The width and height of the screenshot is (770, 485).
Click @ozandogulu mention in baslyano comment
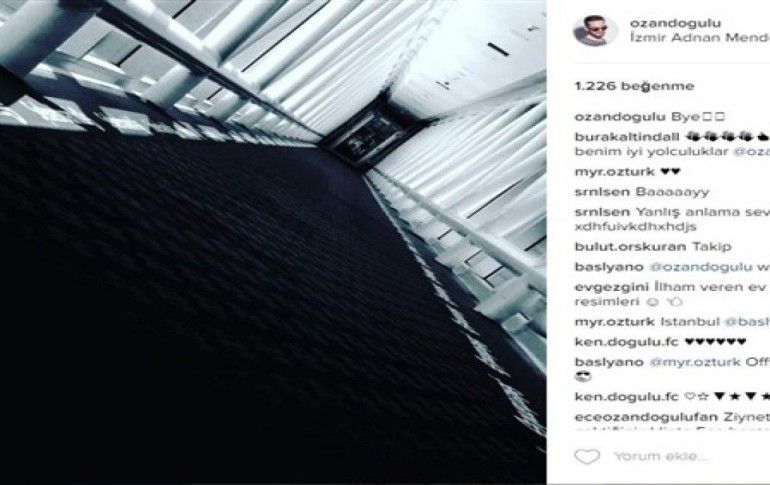(701, 267)
